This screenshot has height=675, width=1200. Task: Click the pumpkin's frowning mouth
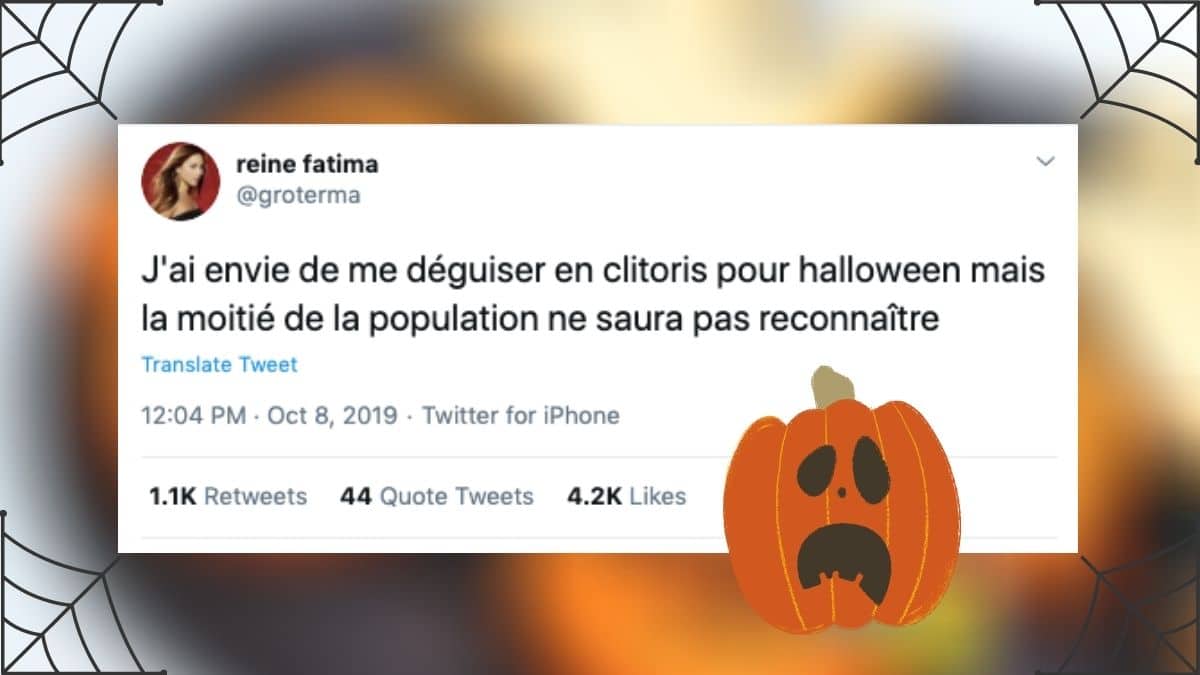coord(844,563)
